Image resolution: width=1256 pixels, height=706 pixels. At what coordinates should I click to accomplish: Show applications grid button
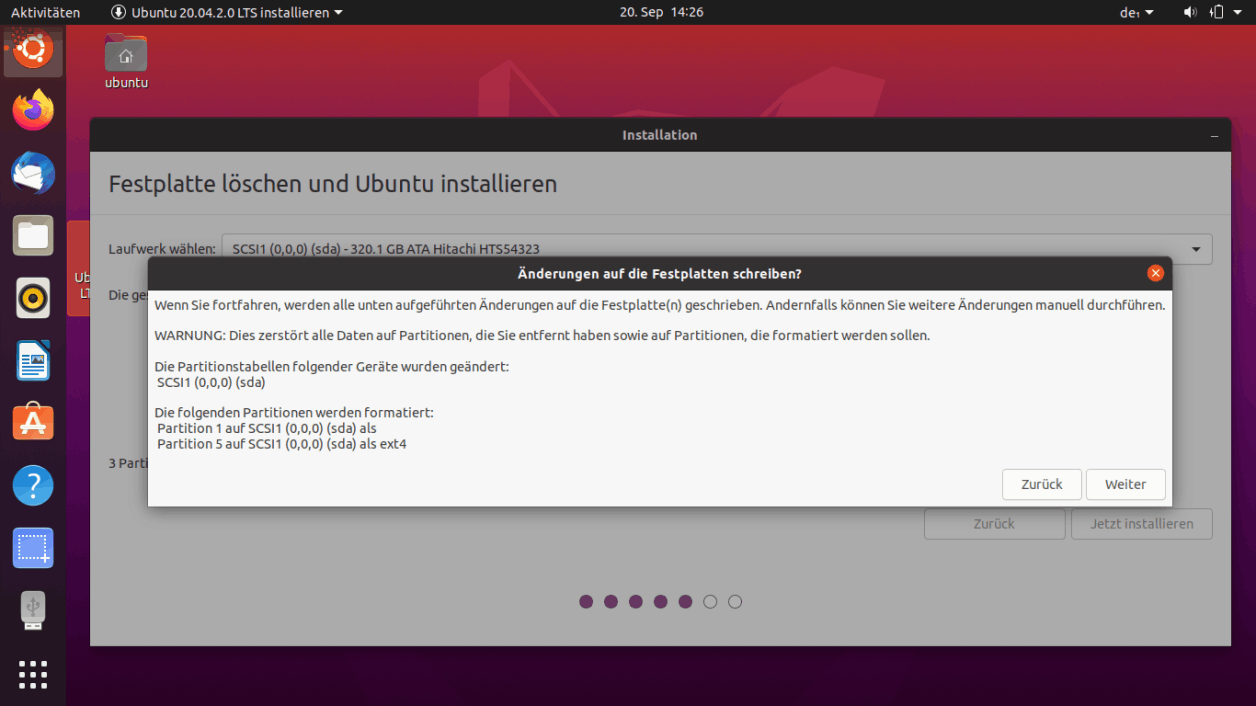(33, 674)
